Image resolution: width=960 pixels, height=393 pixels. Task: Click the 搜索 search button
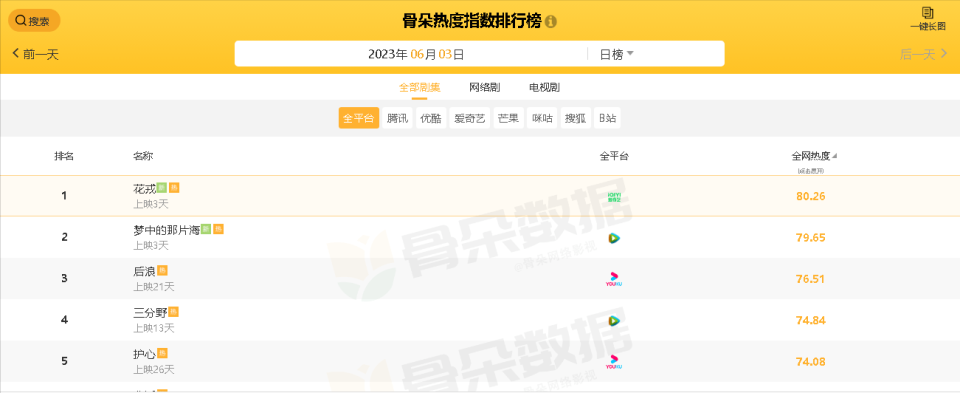tap(34, 21)
